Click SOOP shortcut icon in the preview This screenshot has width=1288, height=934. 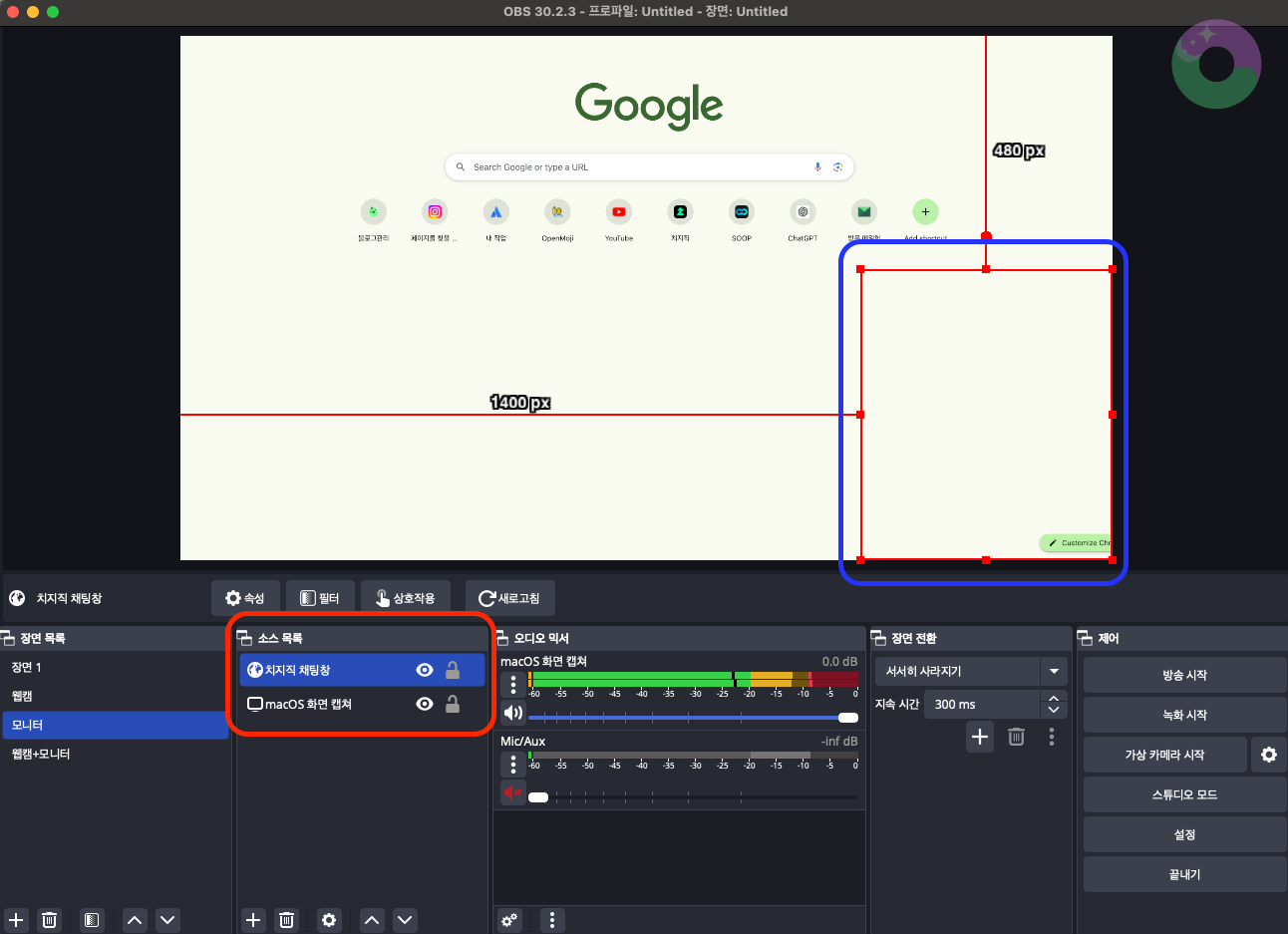[x=742, y=212]
